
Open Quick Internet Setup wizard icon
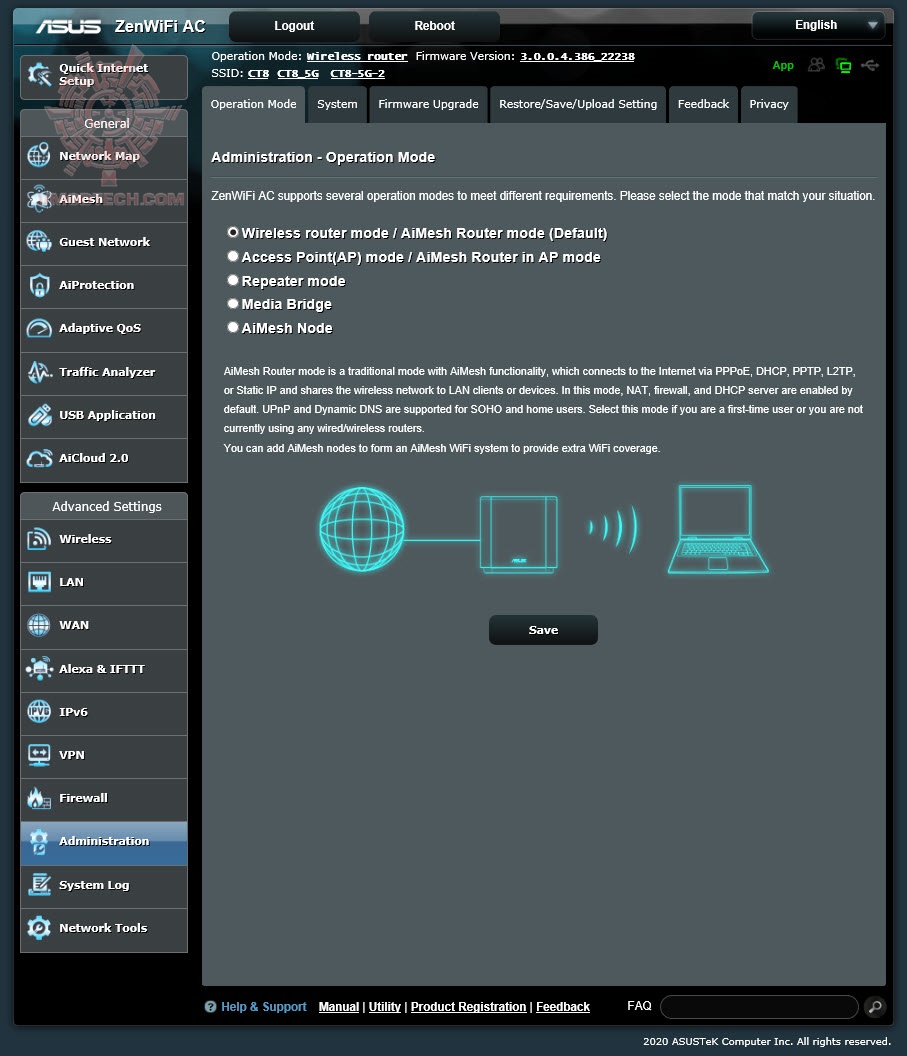click(x=39, y=74)
